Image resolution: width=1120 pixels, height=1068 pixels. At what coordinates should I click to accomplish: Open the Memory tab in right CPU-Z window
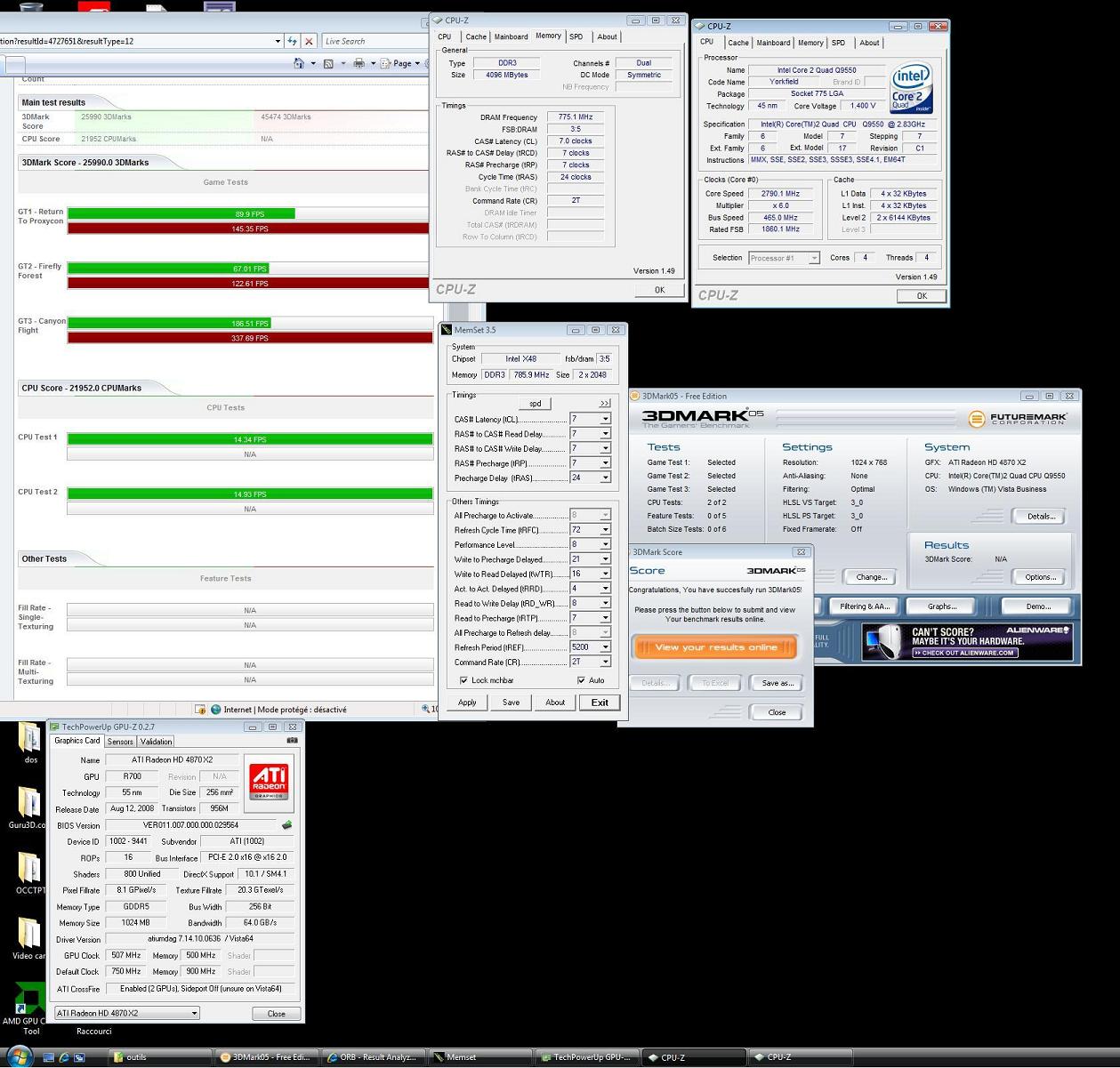point(810,43)
